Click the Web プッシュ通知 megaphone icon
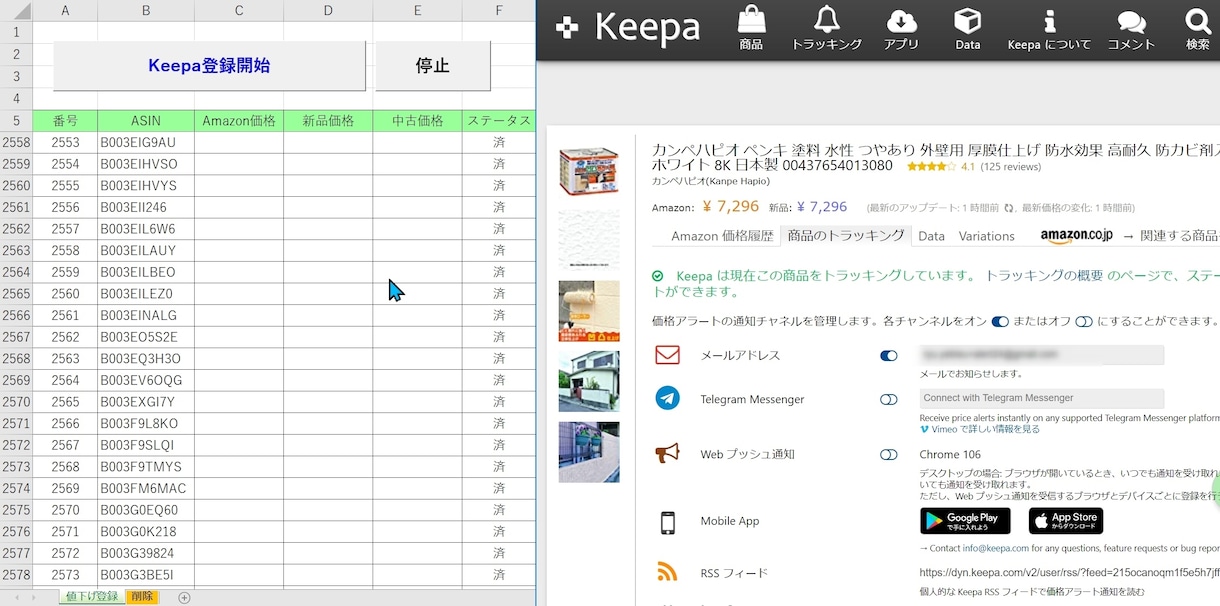This screenshot has width=1220, height=606. pos(667,454)
